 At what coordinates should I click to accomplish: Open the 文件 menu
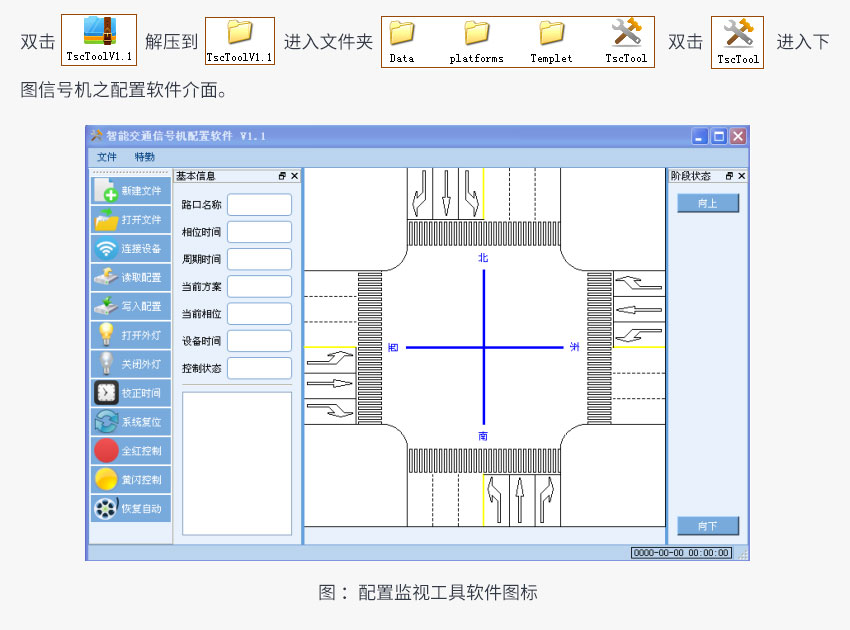pos(107,157)
